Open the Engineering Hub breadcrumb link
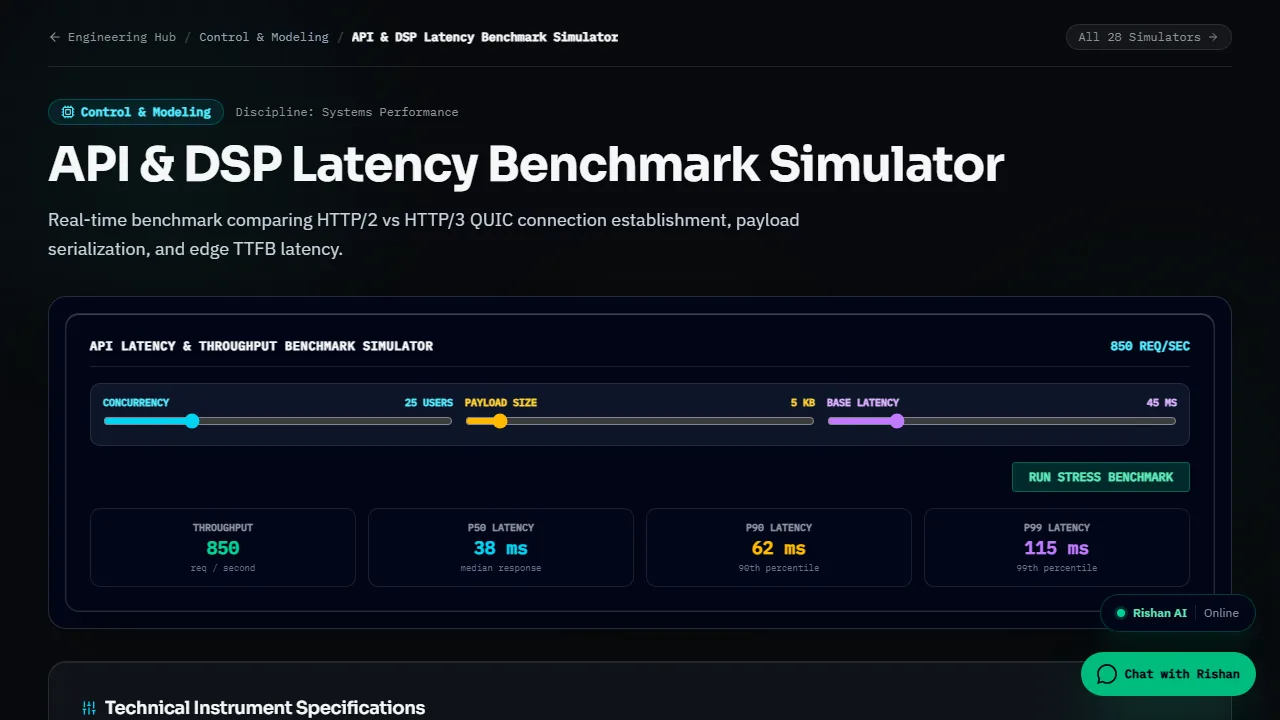The width and height of the screenshot is (1280, 720). pyautogui.click(x=112, y=37)
